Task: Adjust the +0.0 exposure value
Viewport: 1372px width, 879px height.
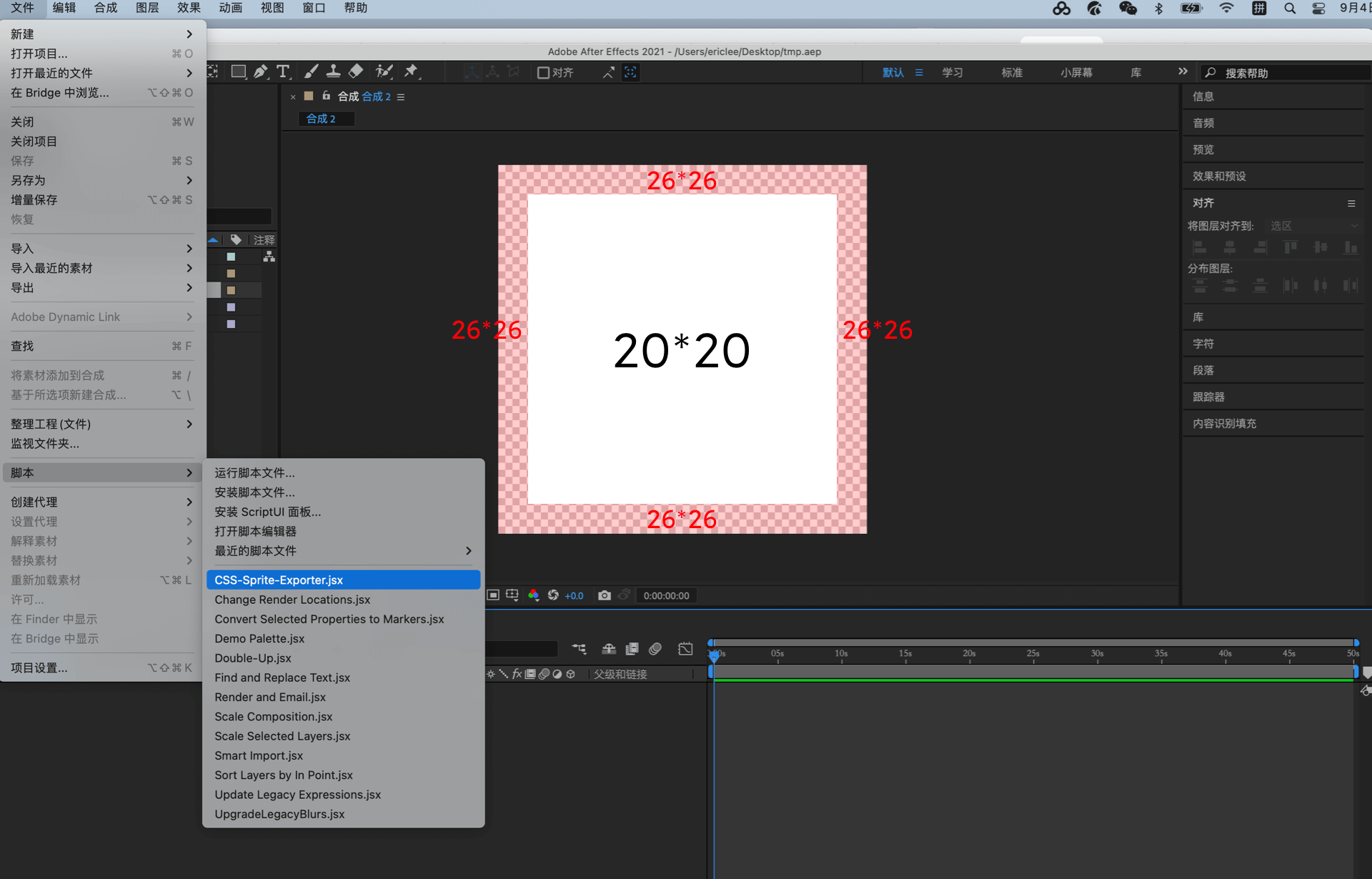Action: (x=574, y=596)
